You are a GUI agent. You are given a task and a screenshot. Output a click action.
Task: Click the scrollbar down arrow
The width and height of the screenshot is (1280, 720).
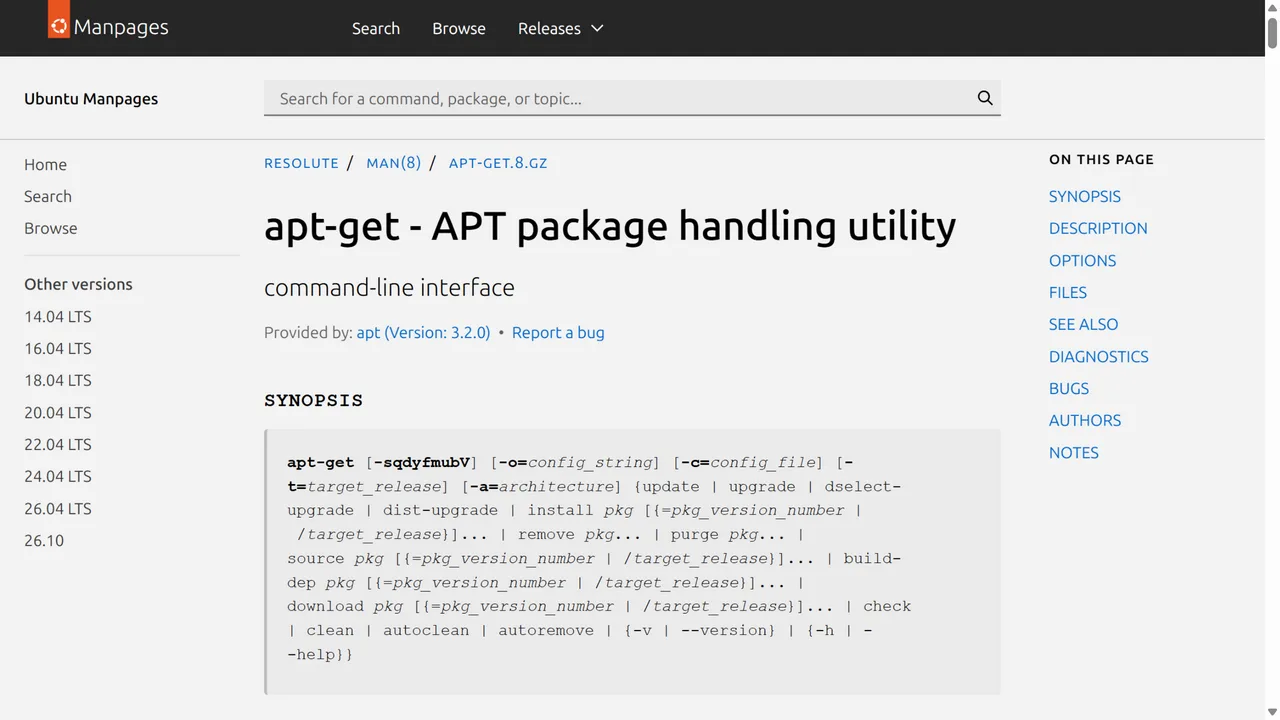pyautogui.click(x=1272, y=712)
